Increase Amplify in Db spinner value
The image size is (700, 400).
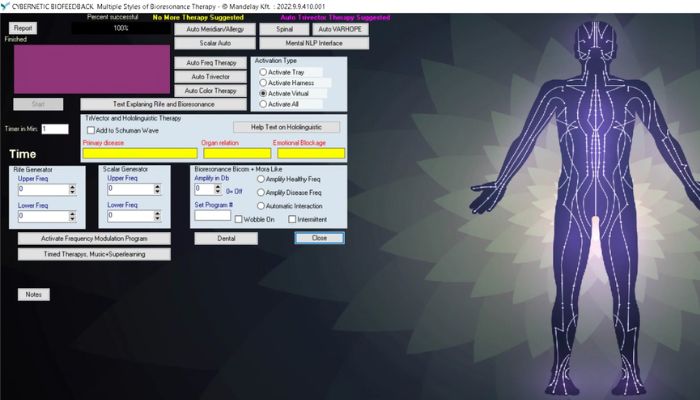(x=218, y=185)
